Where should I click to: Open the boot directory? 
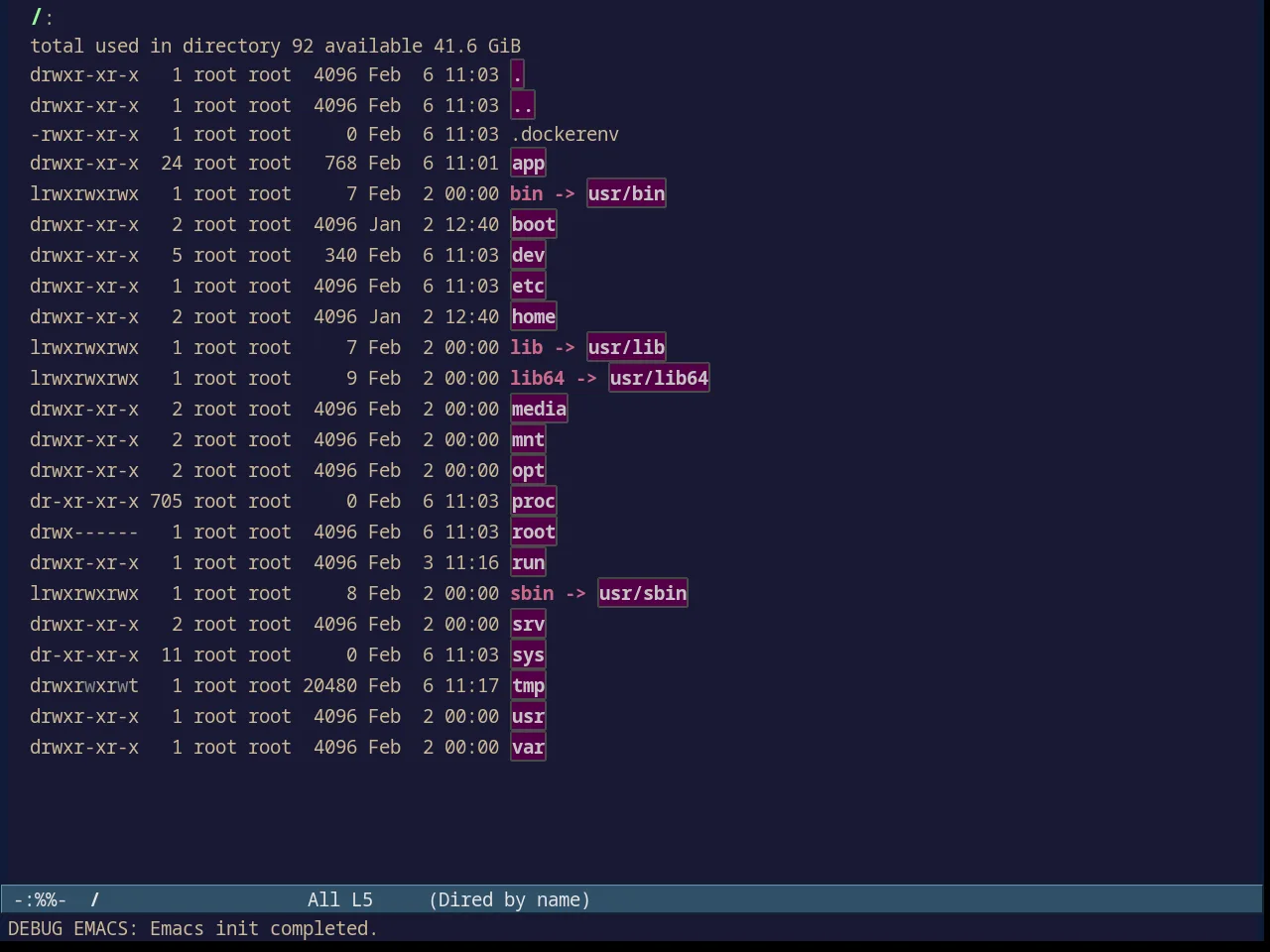(534, 224)
